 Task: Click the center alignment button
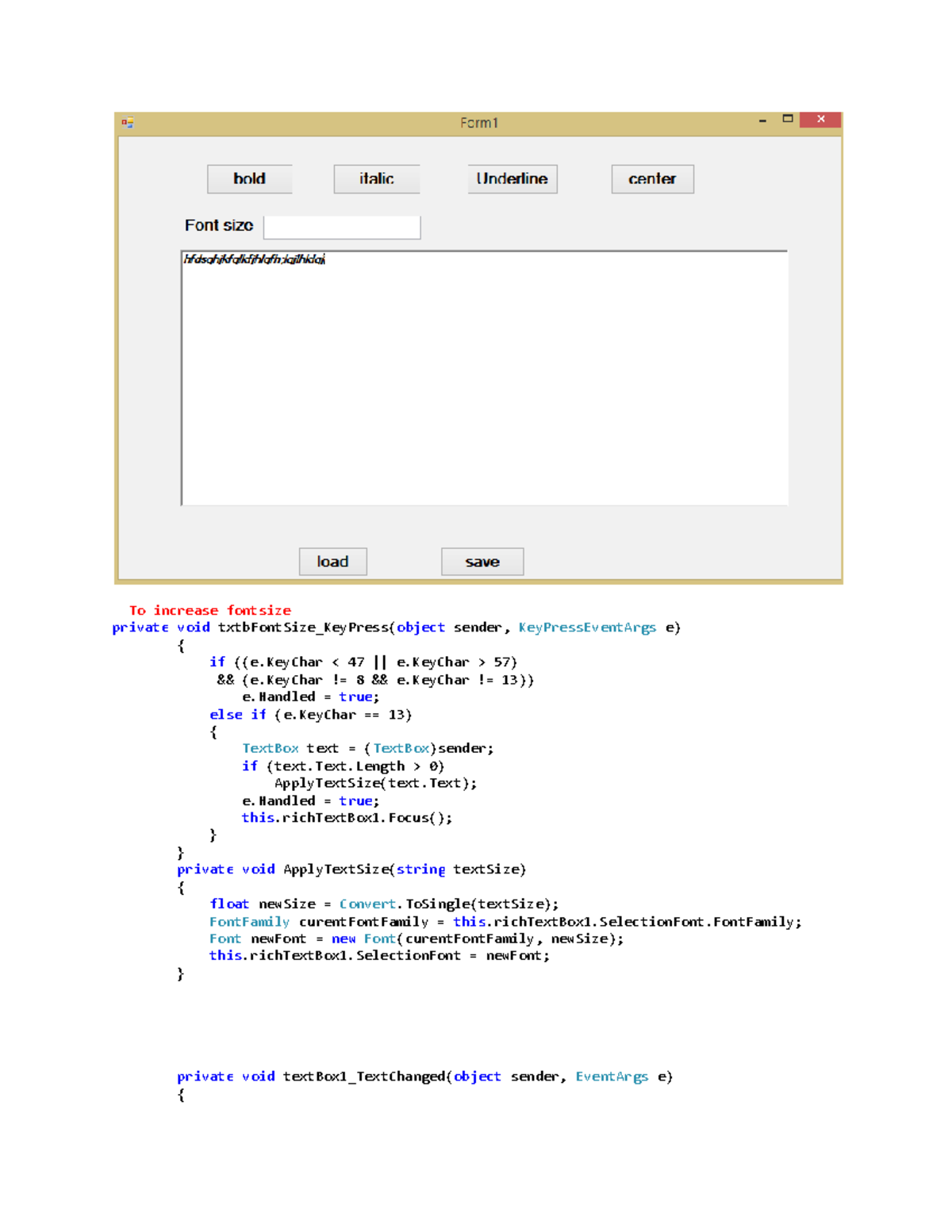pyautogui.click(x=652, y=179)
